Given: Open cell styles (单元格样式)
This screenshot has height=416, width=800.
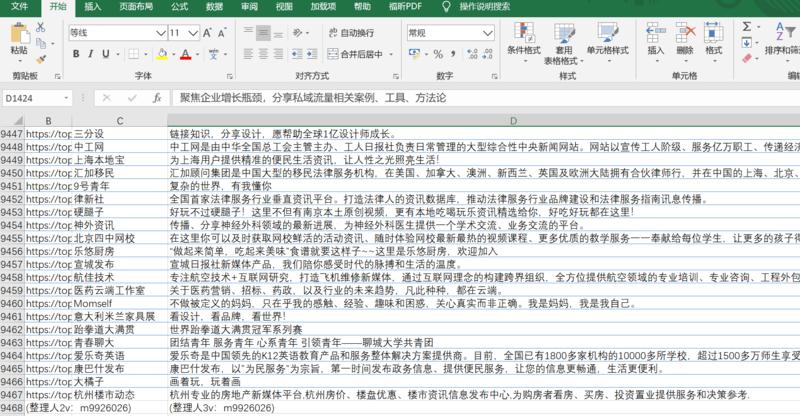Looking at the screenshot, I should 608,41.
